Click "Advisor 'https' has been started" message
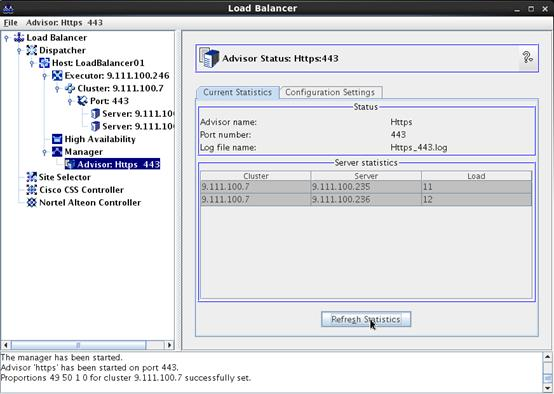This screenshot has width=554, height=394. click(89, 367)
